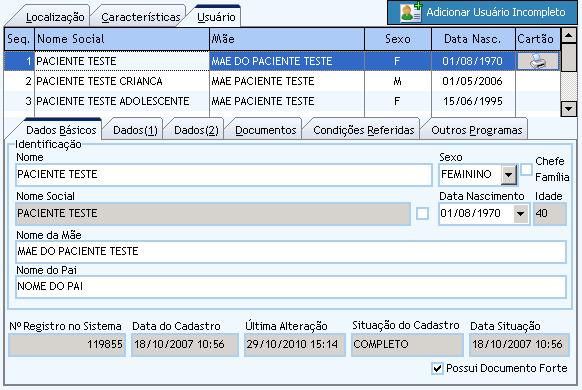Toggle the Chefe Família checkbox

[526, 170]
